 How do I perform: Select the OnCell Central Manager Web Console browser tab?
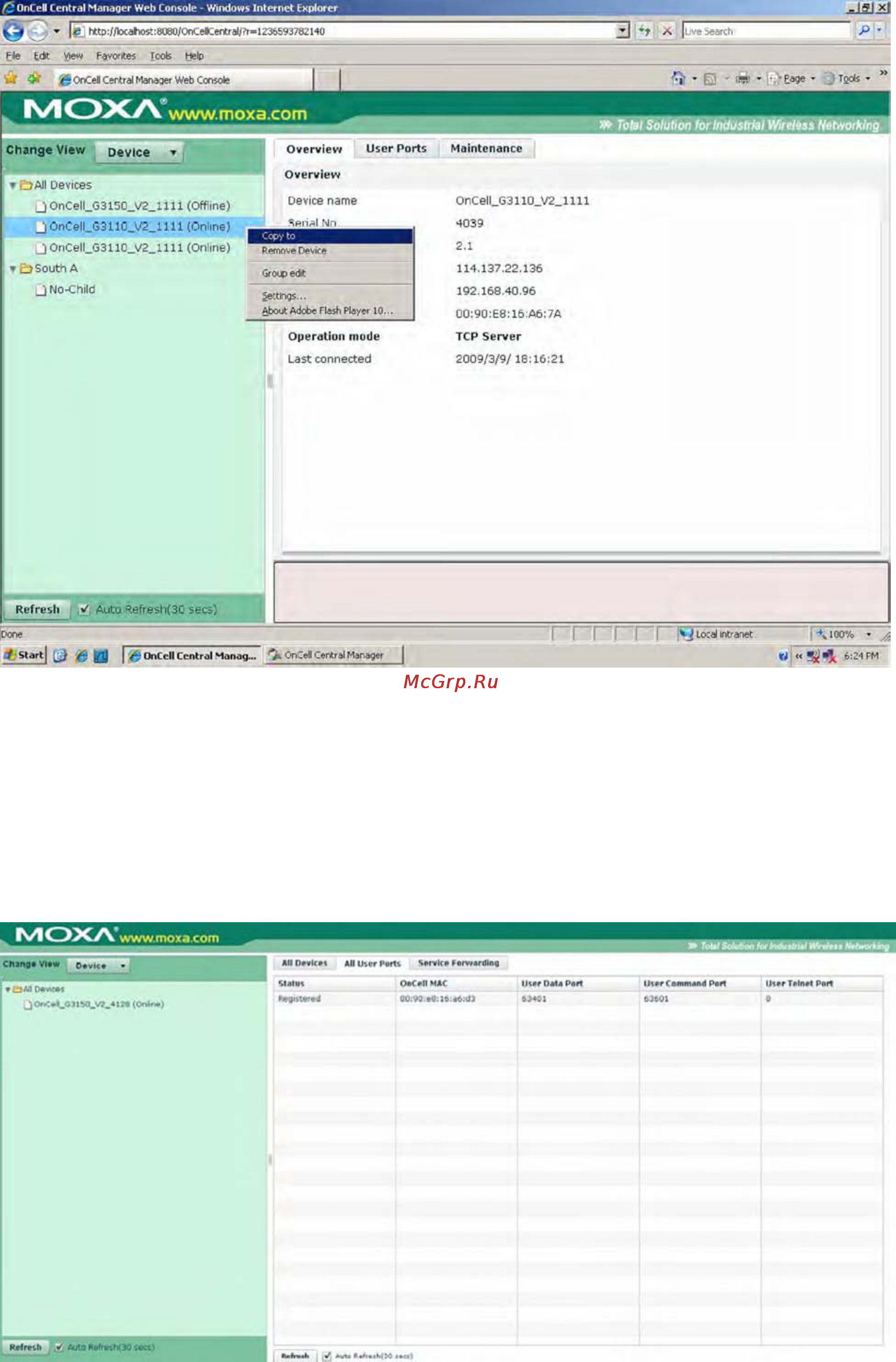pyautogui.click(x=183, y=79)
